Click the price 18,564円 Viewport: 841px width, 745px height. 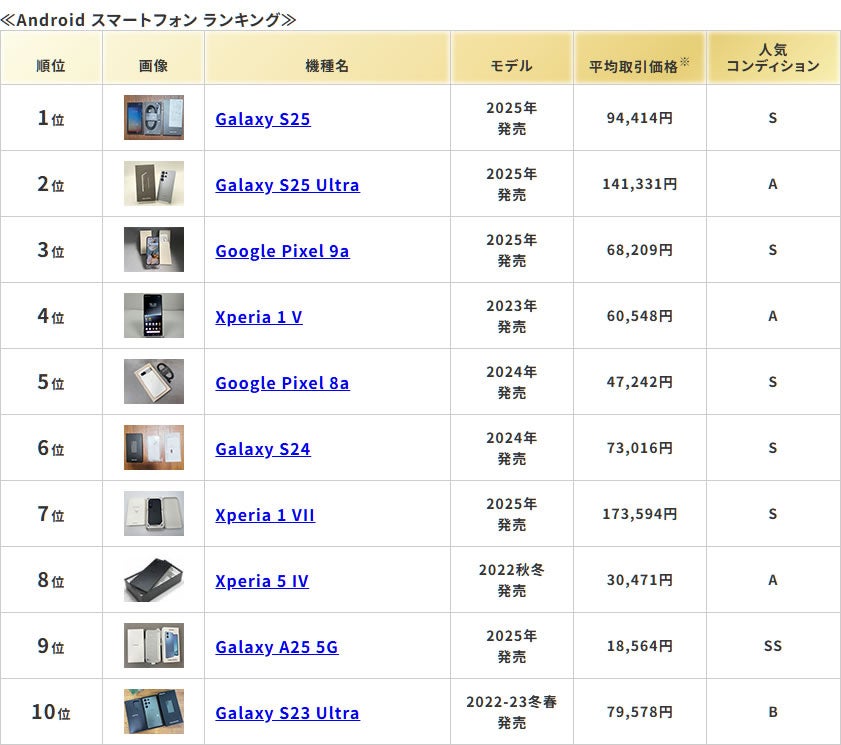[639, 646]
